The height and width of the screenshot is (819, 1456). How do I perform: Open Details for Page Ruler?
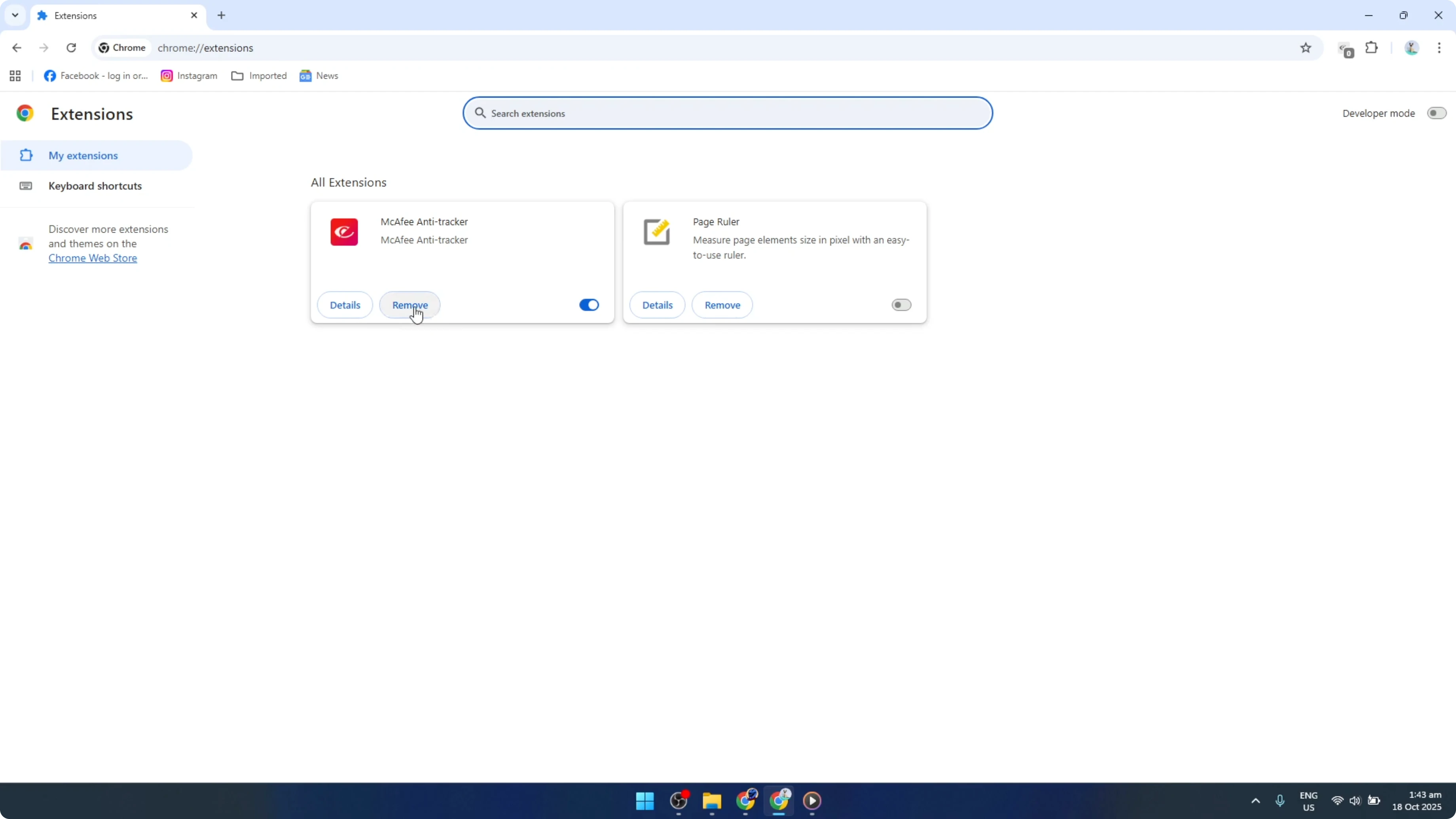(657, 305)
